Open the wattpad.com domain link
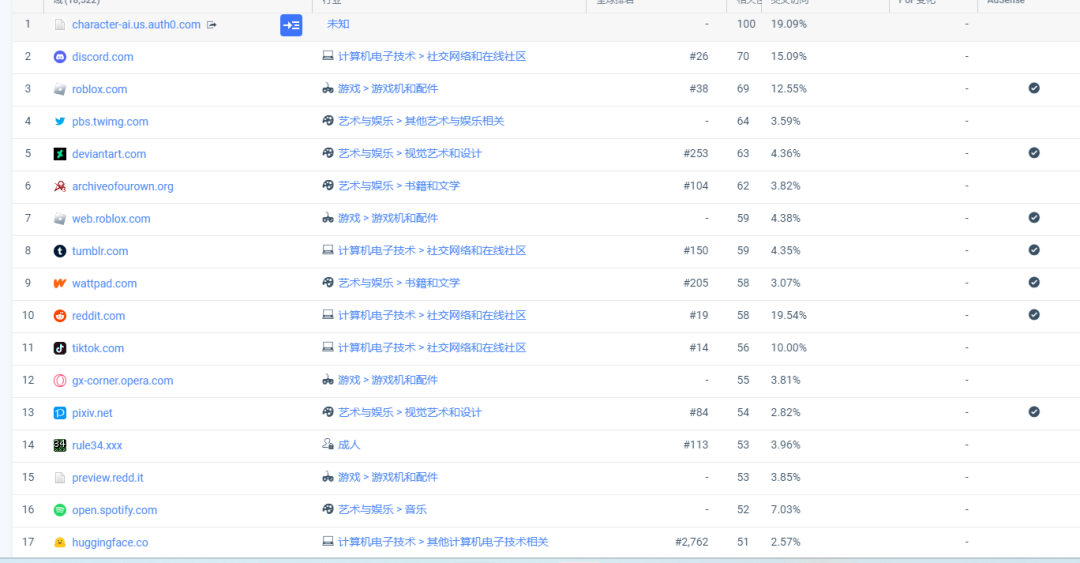Viewport: 1080px width, 563px height. [104, 284]
